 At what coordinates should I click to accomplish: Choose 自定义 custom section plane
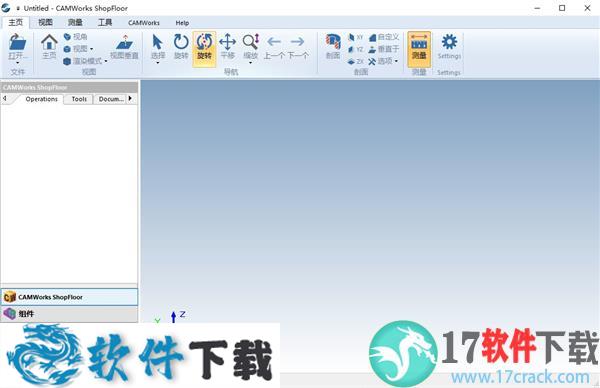tap(384, 37)
